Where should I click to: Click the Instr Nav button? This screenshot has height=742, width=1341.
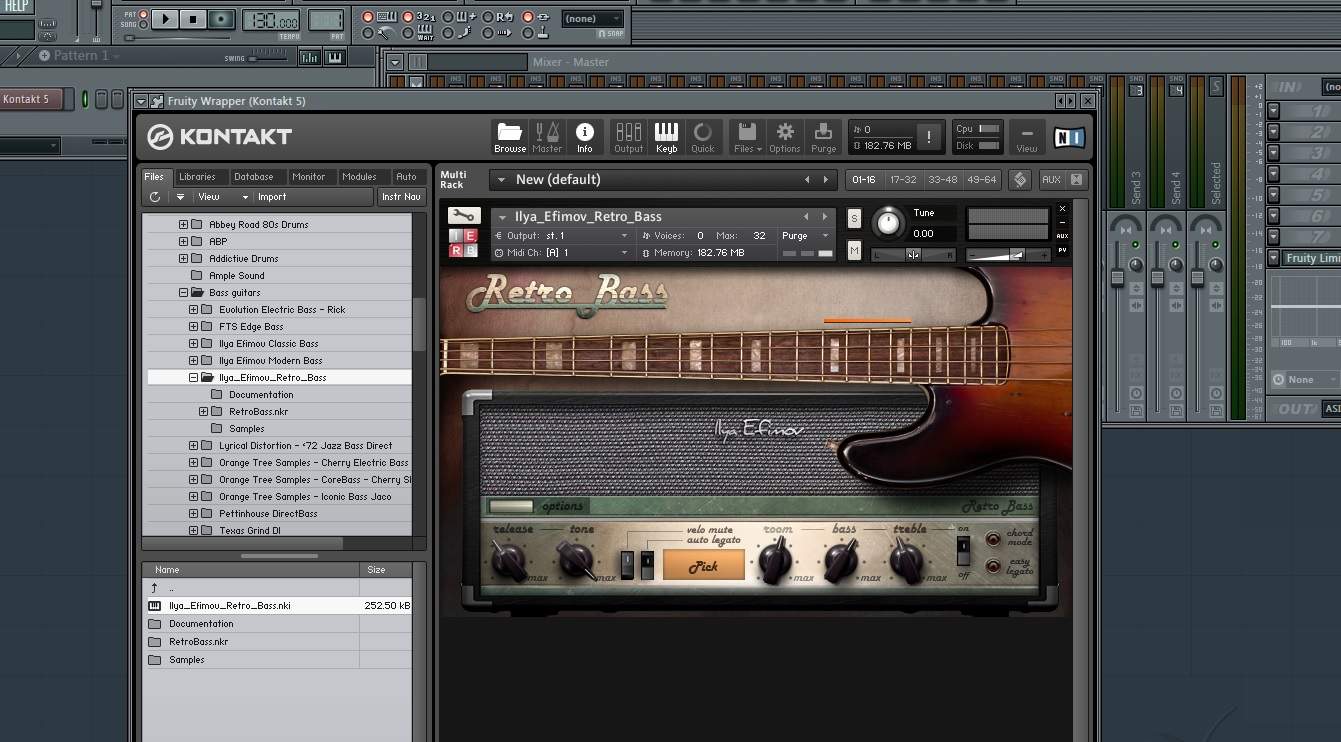pyautogui.click(x=401, y=197)
